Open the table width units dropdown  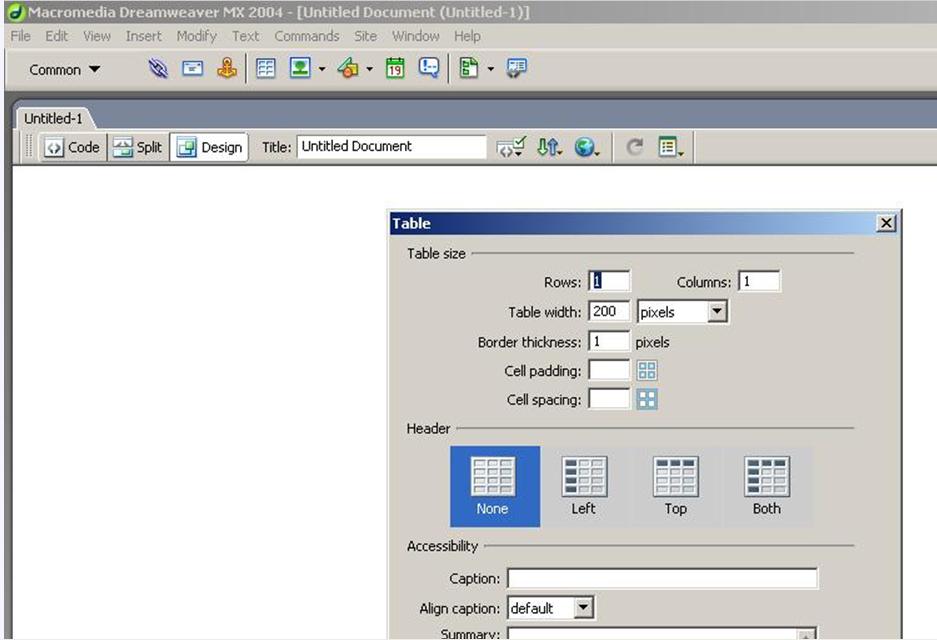point(716,312)
